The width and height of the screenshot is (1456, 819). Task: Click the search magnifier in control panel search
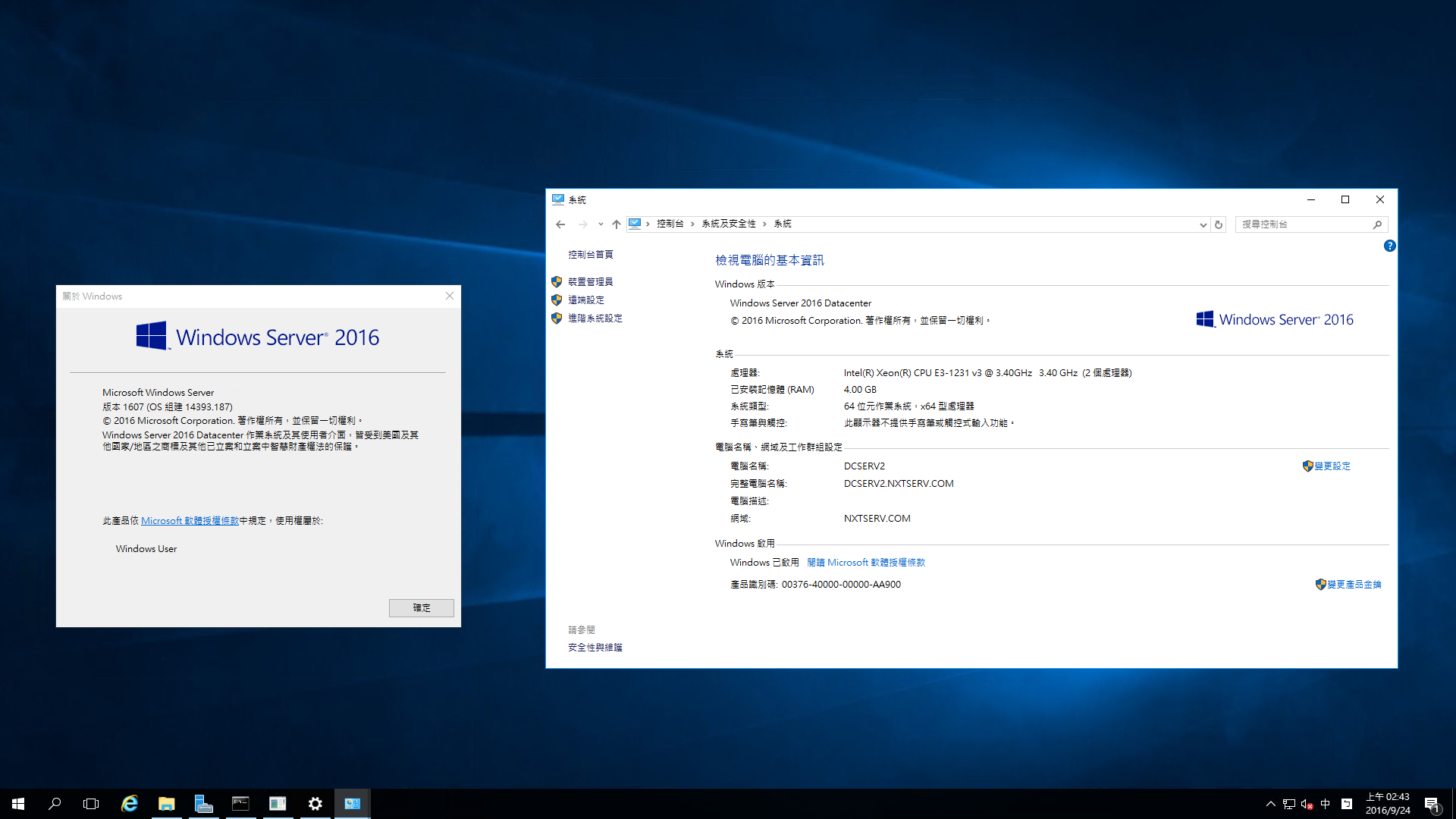tap(1377, 224)
